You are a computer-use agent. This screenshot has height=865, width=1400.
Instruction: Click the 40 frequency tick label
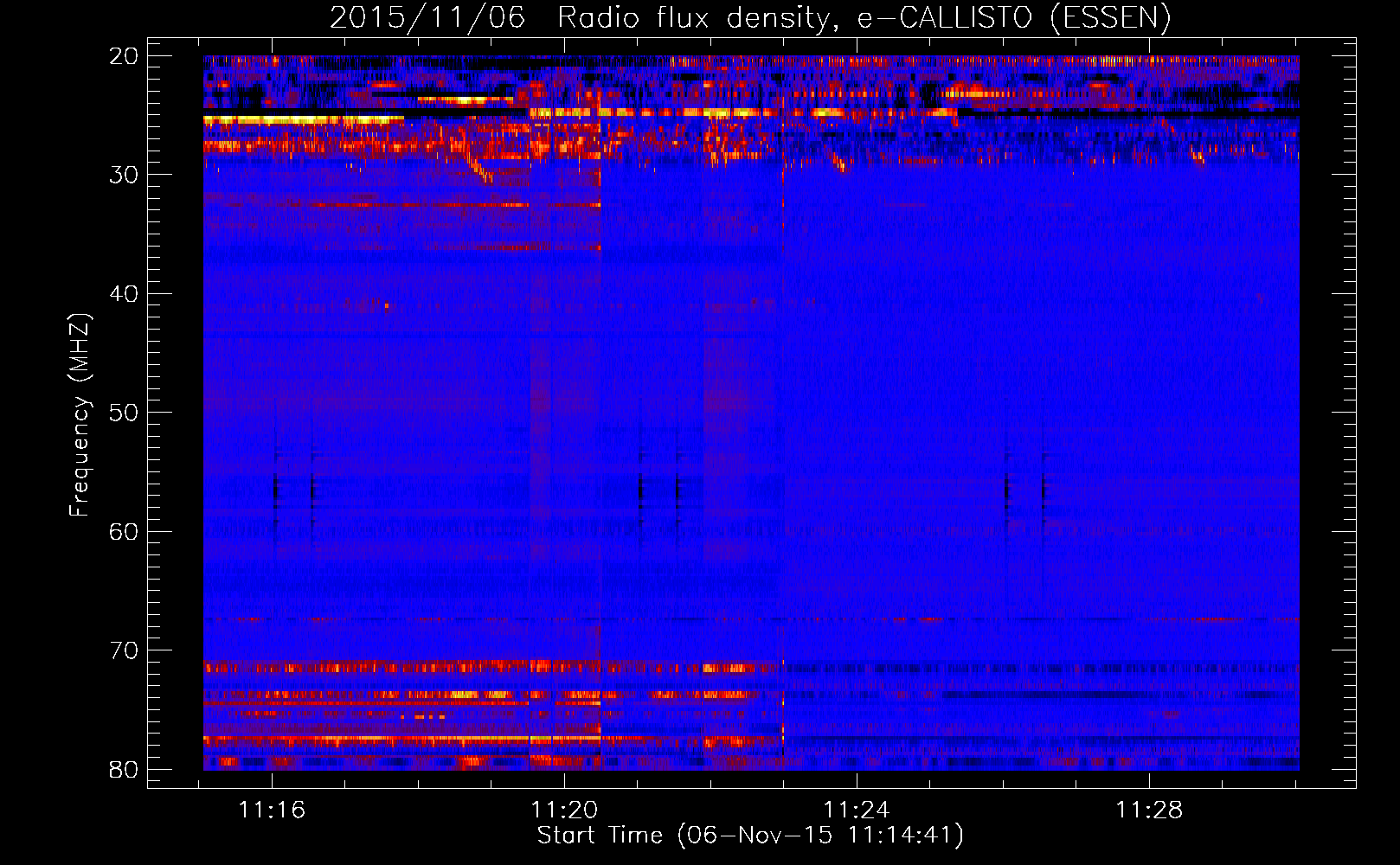tap(125, 294)
